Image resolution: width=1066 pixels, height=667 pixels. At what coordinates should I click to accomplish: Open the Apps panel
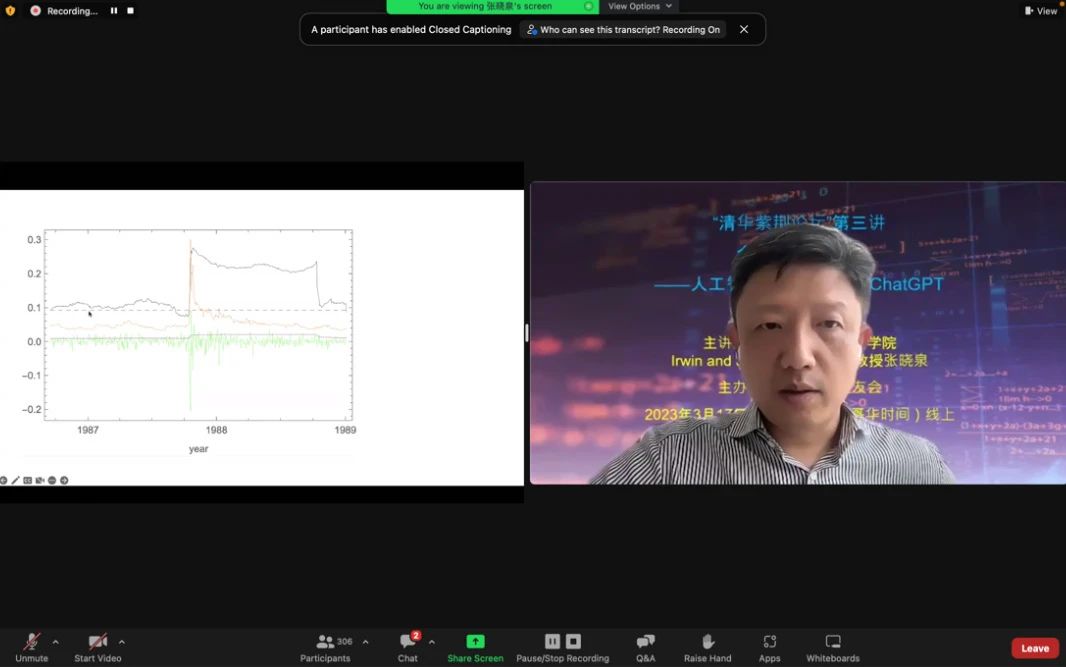770,647
